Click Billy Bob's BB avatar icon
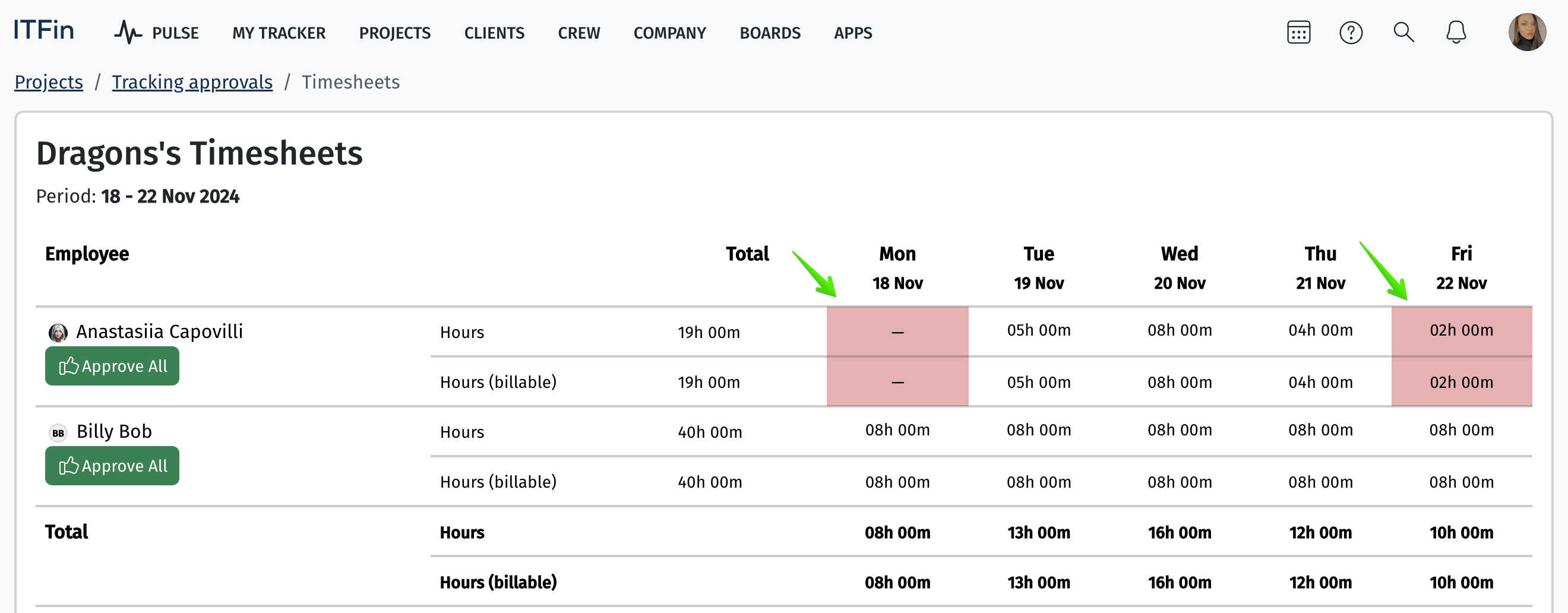 click(x=58, y=433)
